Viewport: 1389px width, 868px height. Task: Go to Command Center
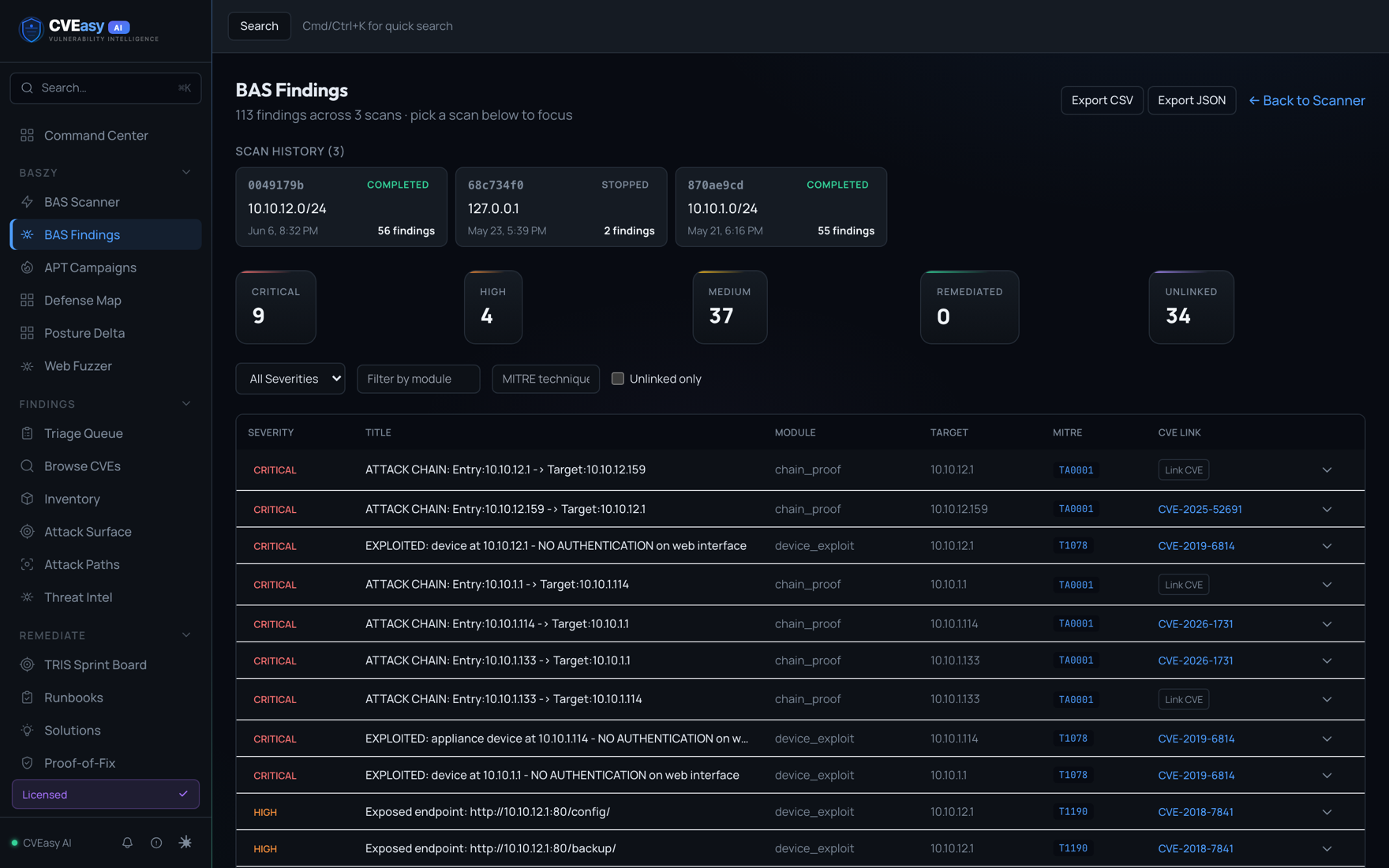pos(106,135)
